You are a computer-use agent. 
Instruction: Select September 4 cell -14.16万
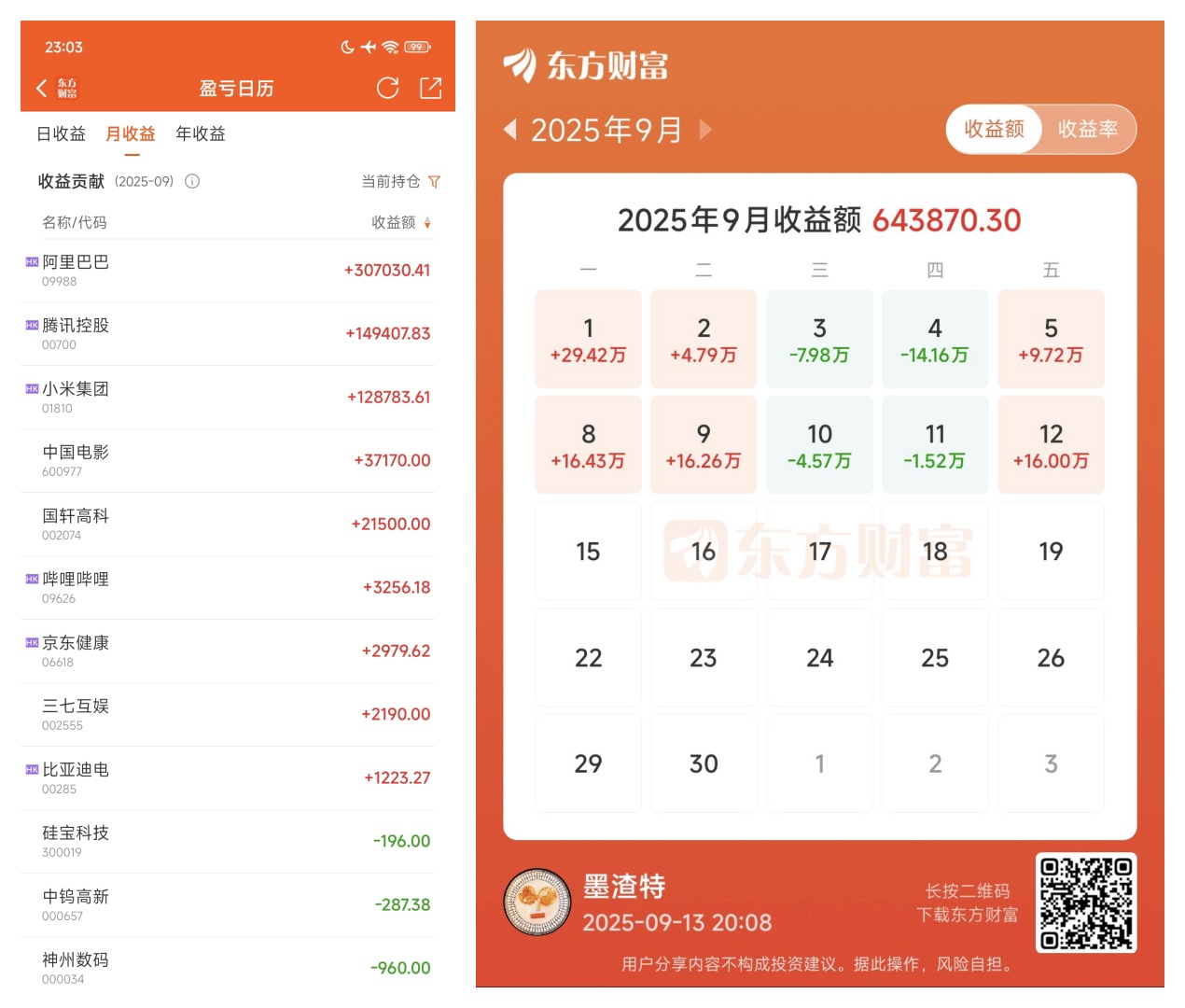935,339
